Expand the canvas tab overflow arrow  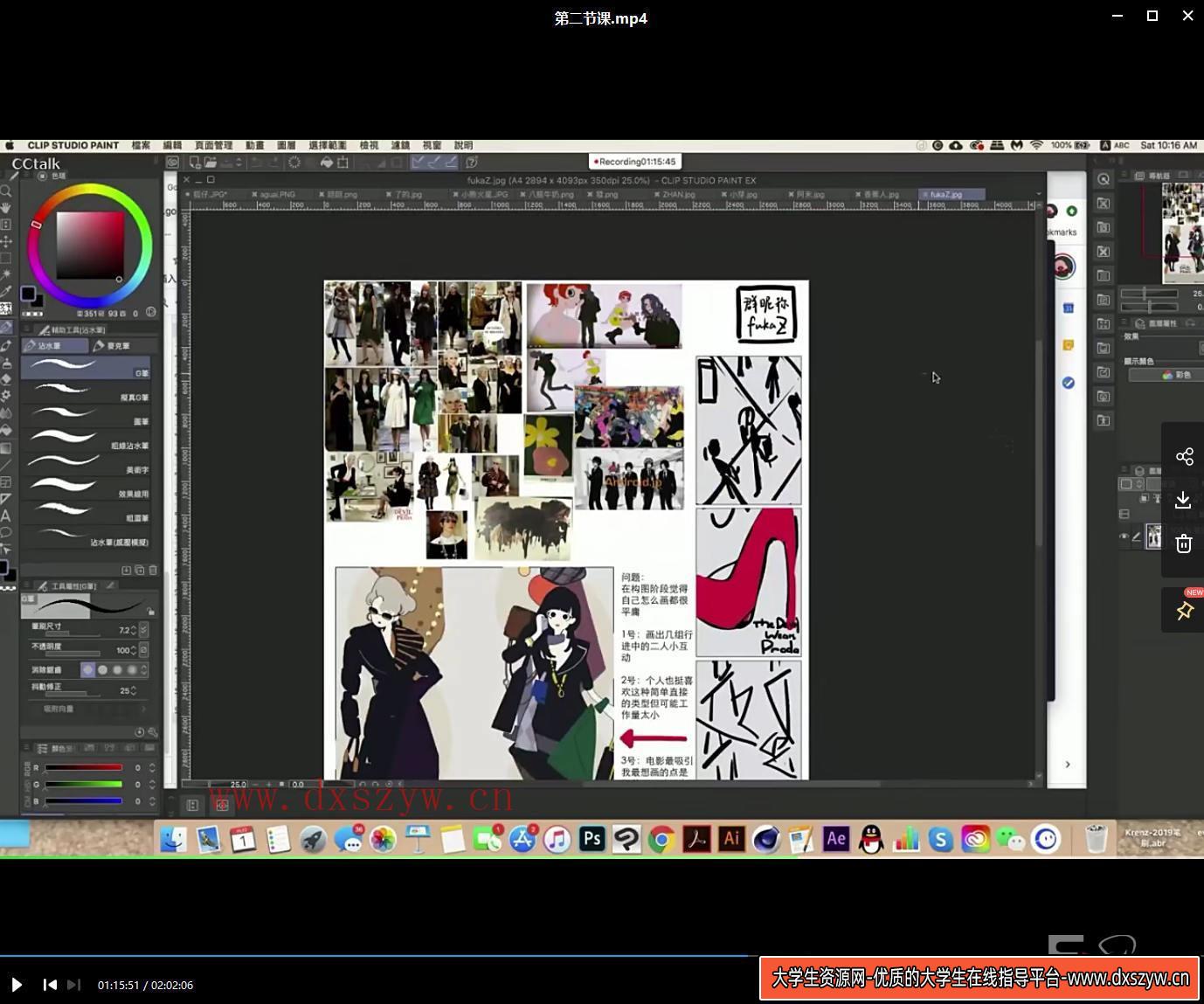(1039, 194)
